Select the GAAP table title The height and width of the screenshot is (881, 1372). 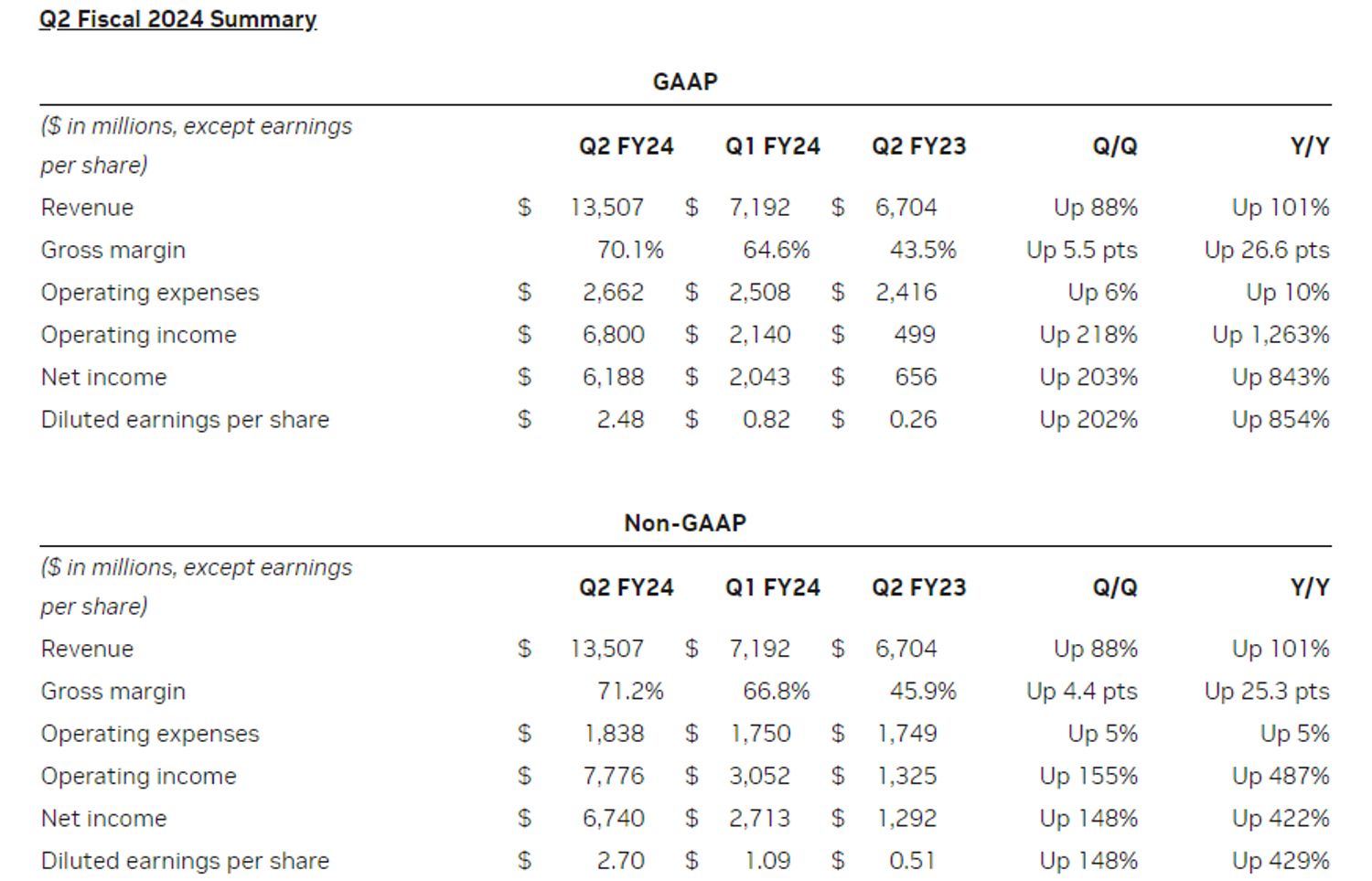tap(685, 81)
